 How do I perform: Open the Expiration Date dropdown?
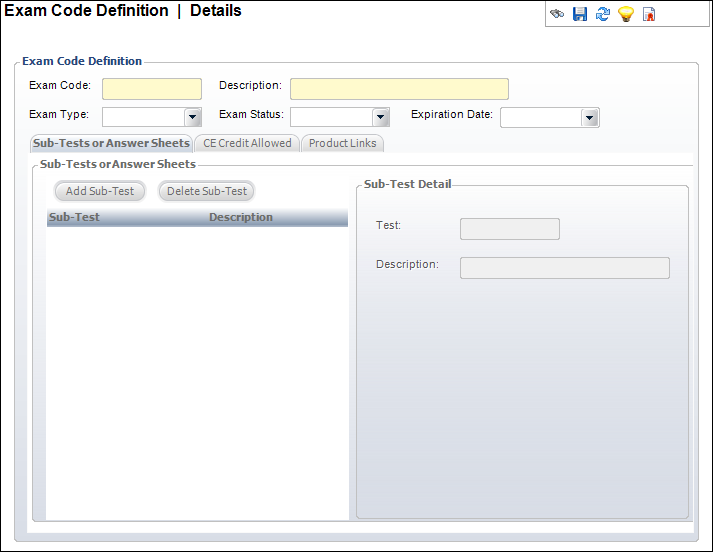pyautogui.click(x=590, y=118)
